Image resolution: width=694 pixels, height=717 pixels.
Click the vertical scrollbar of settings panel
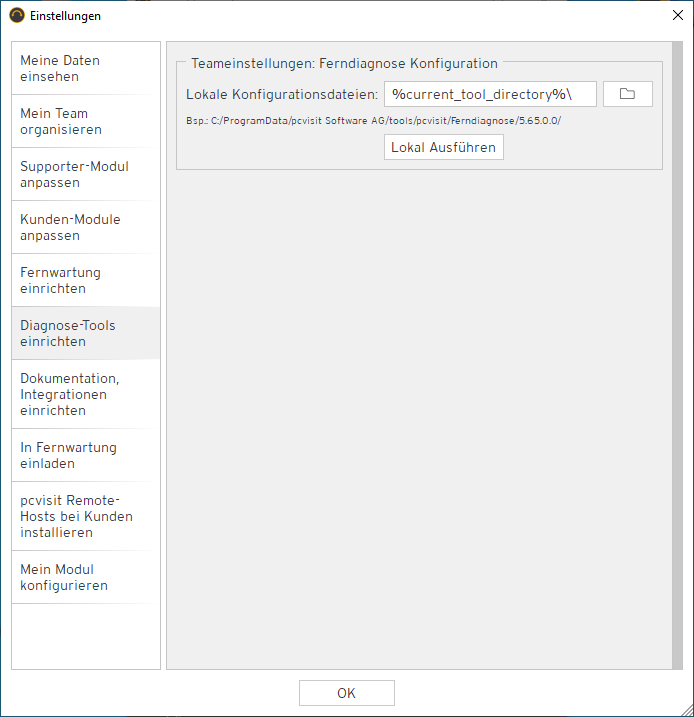677,355
